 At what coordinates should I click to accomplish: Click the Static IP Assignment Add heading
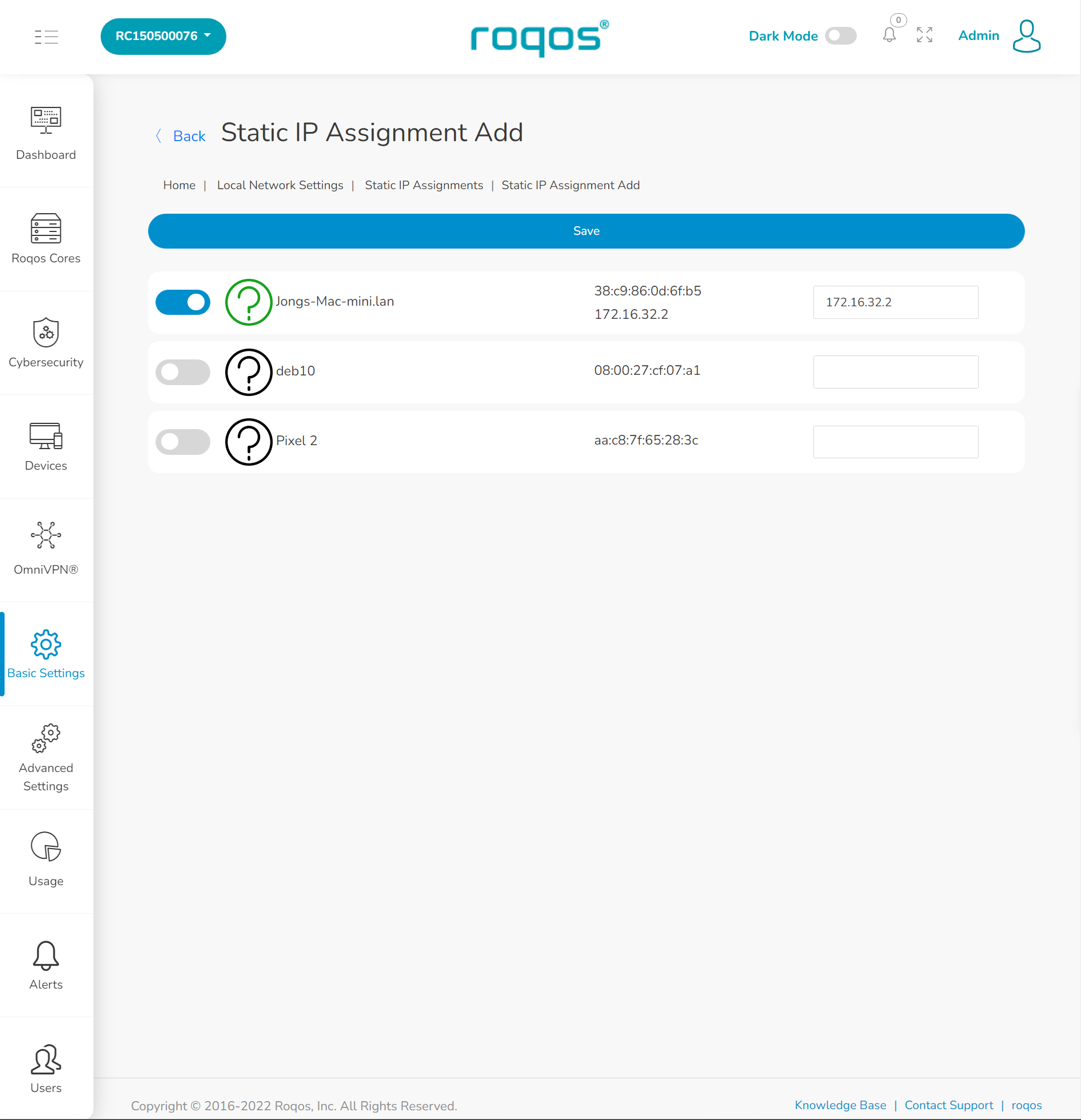372,133
